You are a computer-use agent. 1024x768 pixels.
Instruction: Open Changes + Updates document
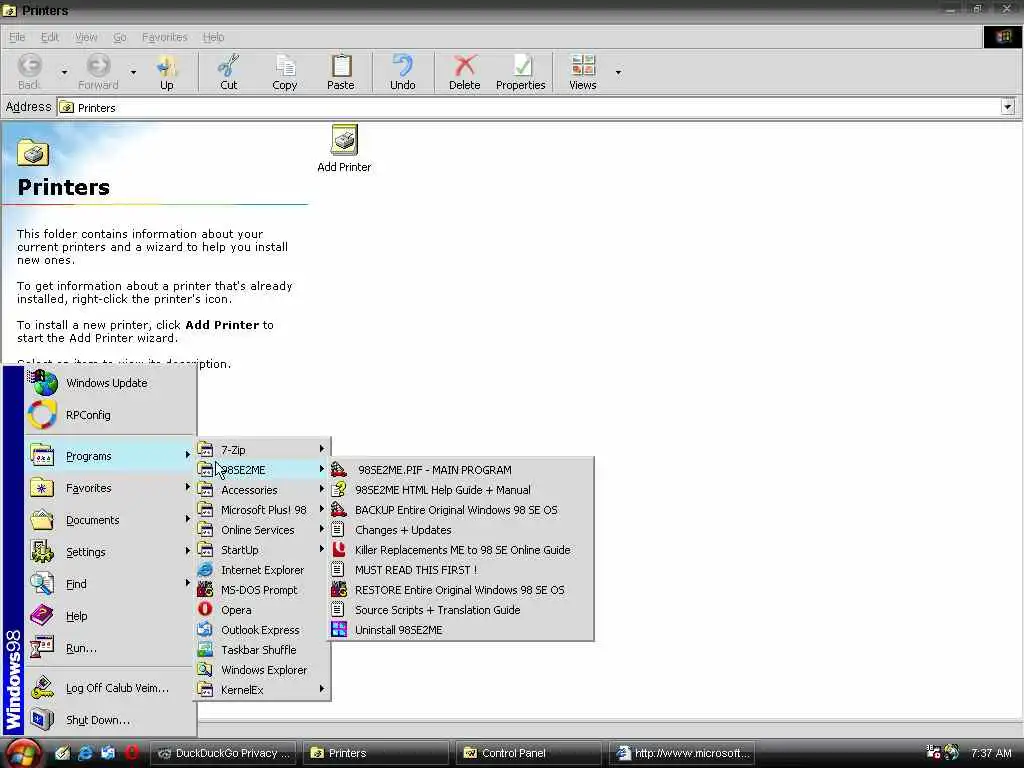click(461, 530)
